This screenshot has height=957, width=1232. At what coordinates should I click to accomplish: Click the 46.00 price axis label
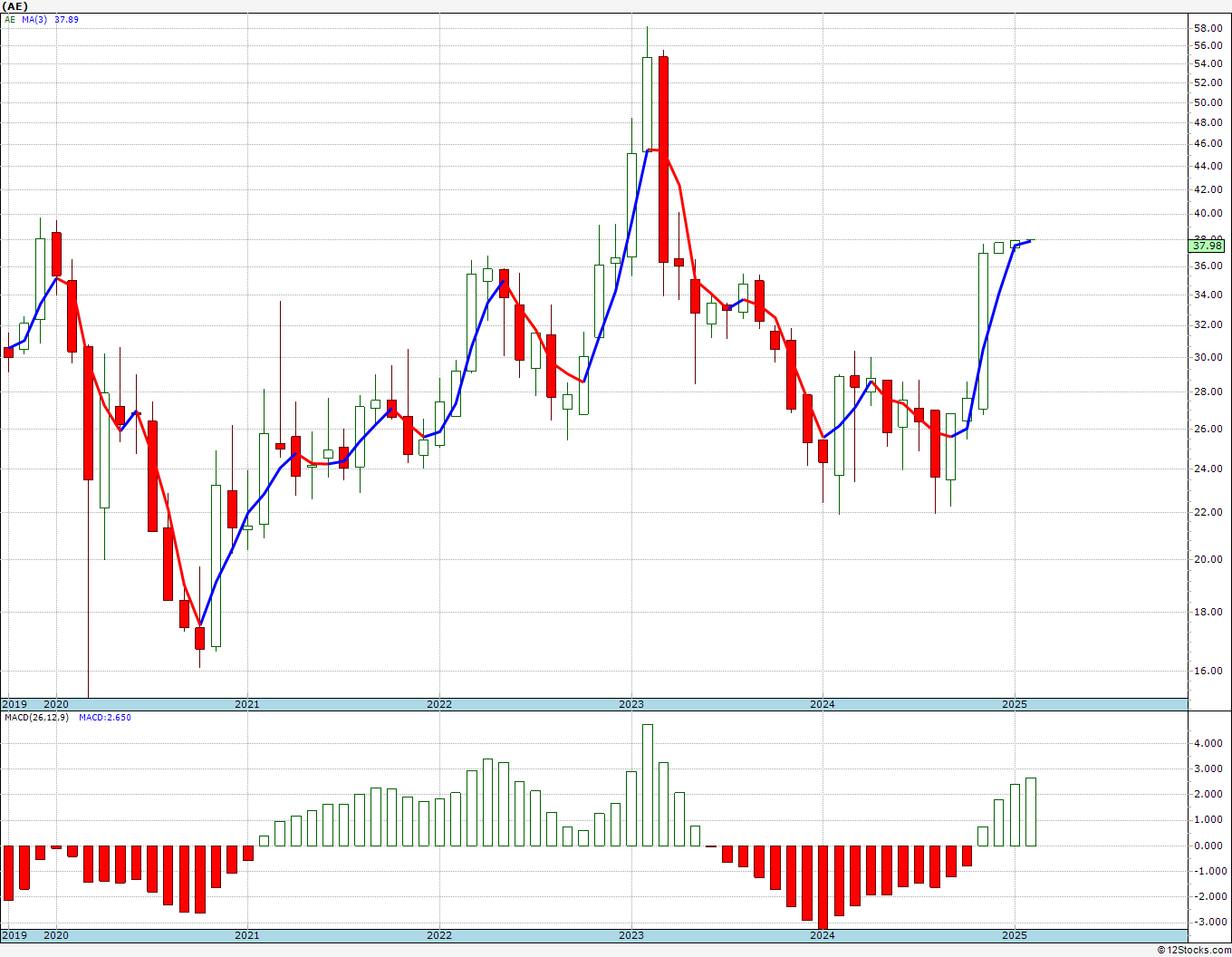pos(1208,143)
